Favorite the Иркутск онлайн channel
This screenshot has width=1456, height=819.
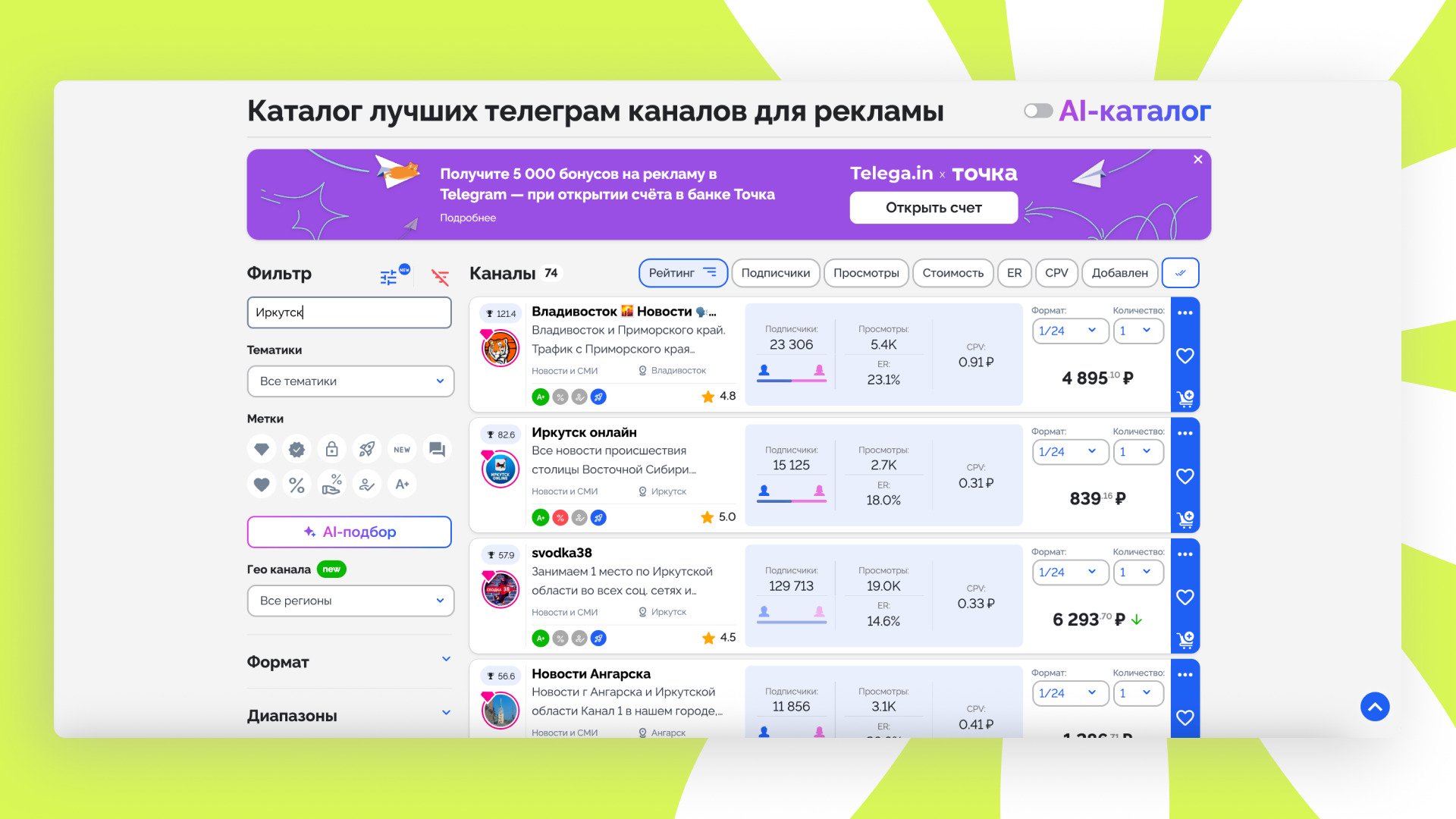point(1185,476)
